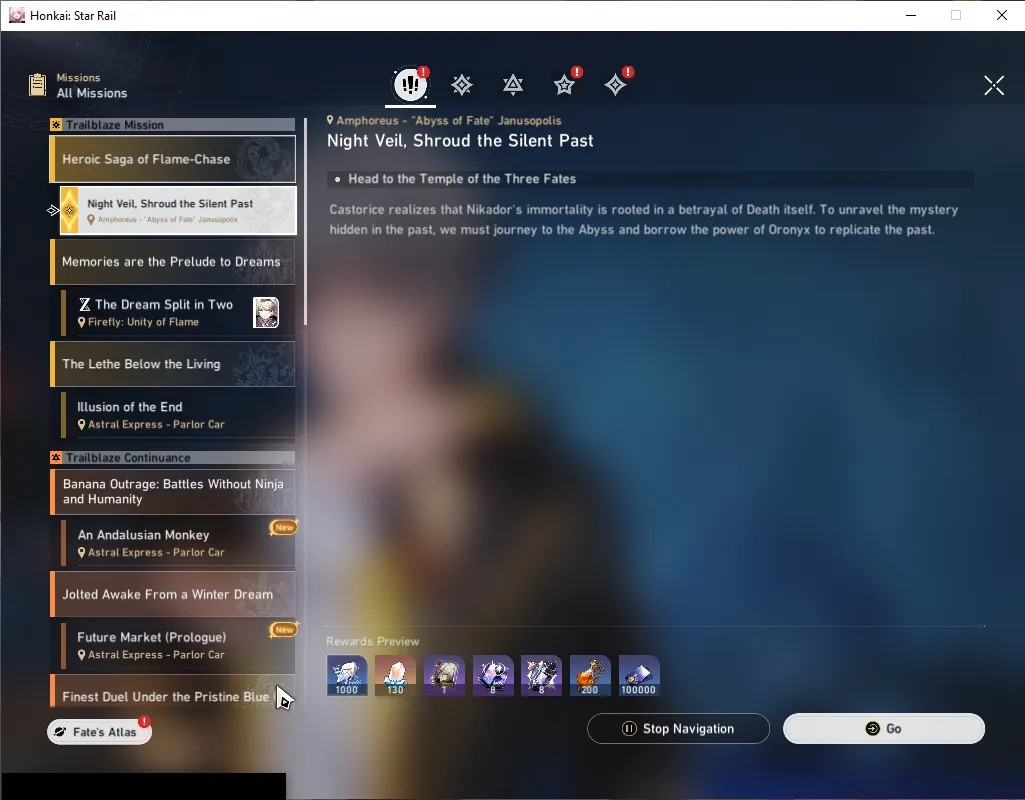The height and width of the screenshot is (800, 1025).
Task: Click the Missions clipboard icon
Action: click(38, 85)
